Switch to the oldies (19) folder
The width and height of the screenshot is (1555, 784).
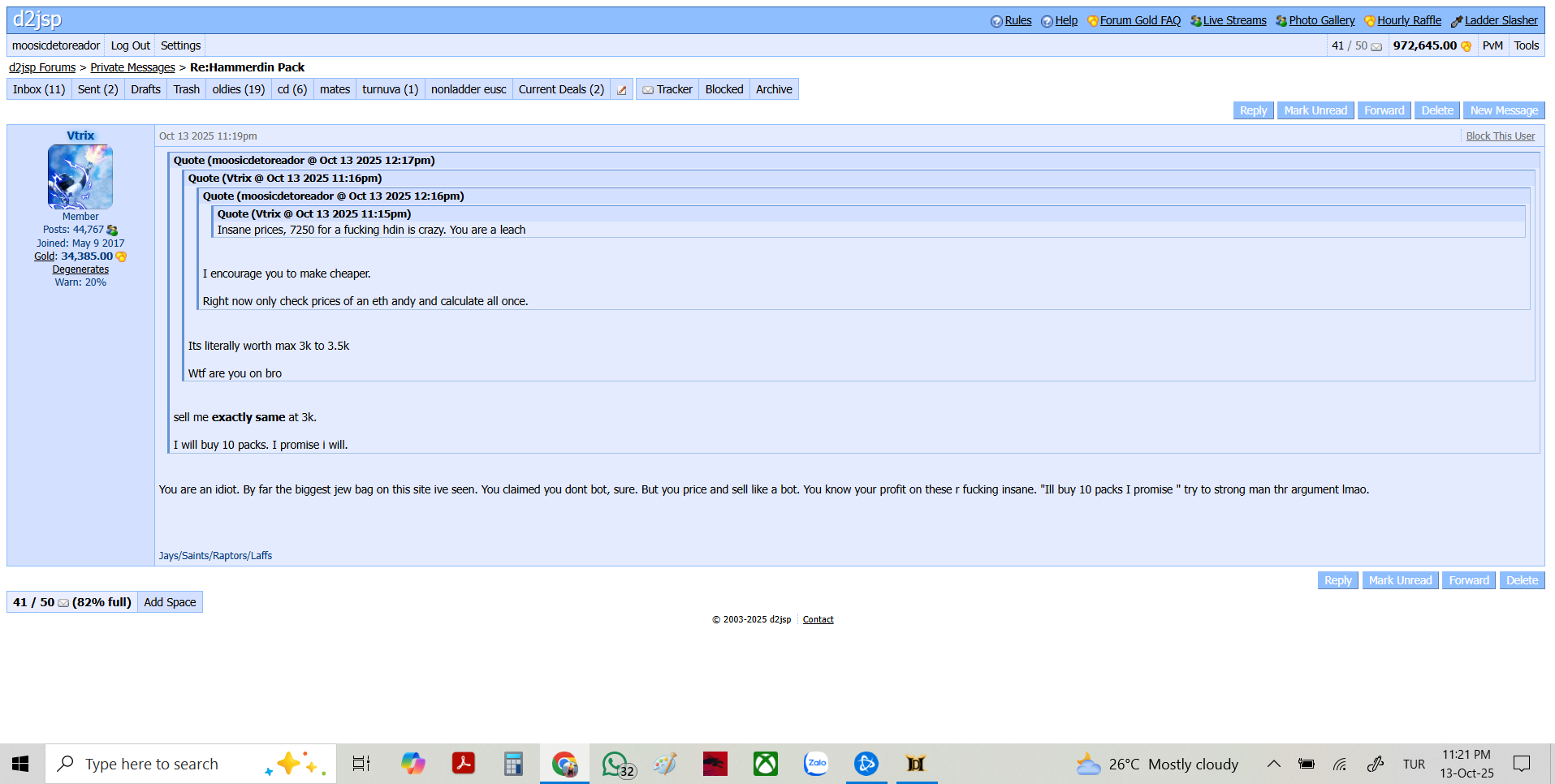click(238, 89)
